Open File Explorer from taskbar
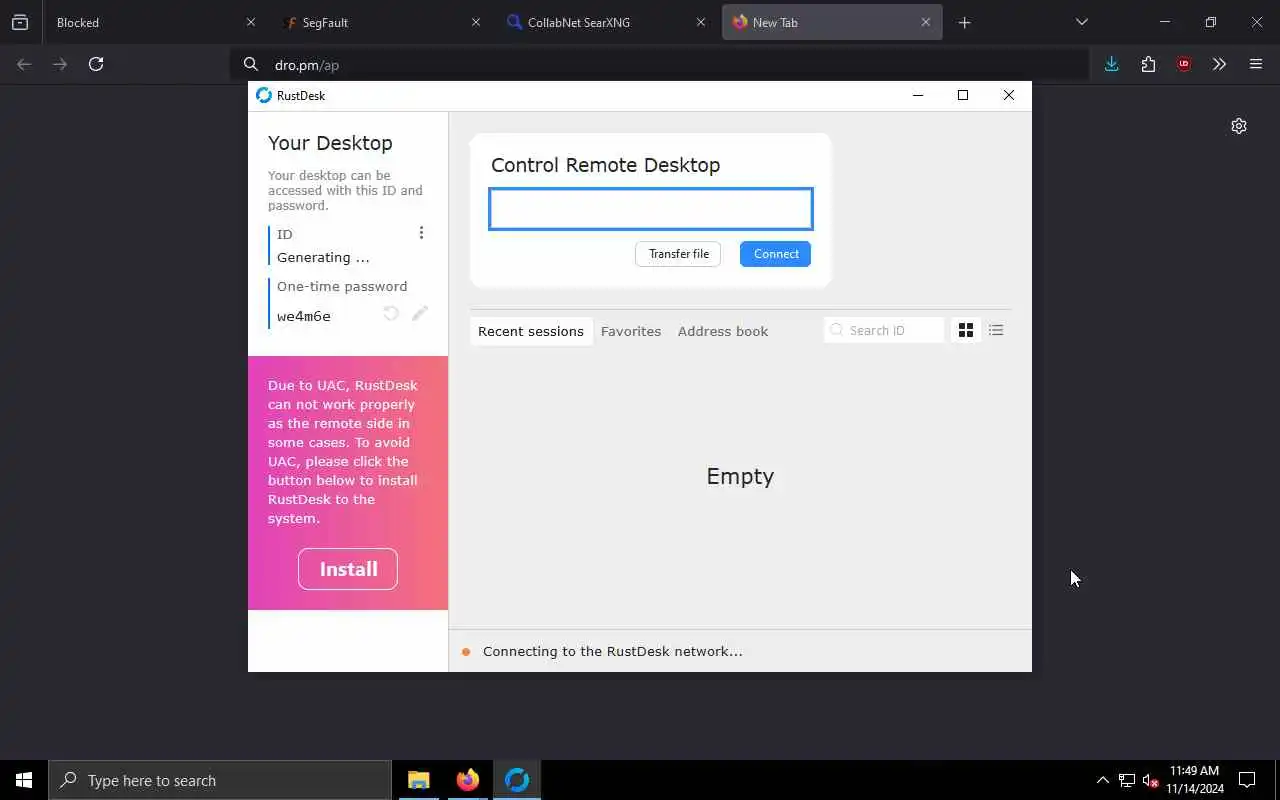 coord(419,780)
